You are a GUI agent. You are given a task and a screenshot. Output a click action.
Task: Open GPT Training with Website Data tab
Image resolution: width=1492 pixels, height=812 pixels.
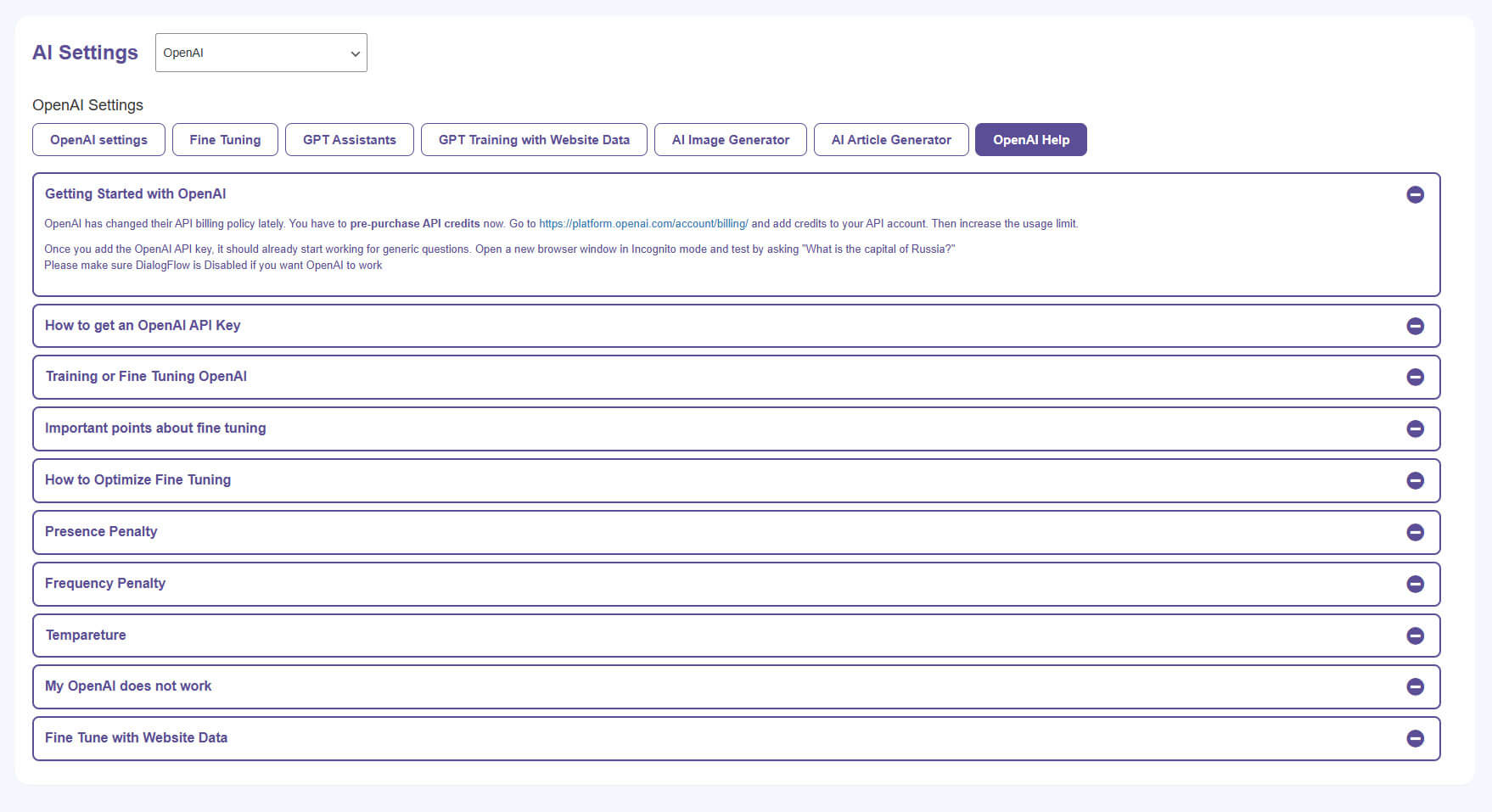[x=534, y=140]
